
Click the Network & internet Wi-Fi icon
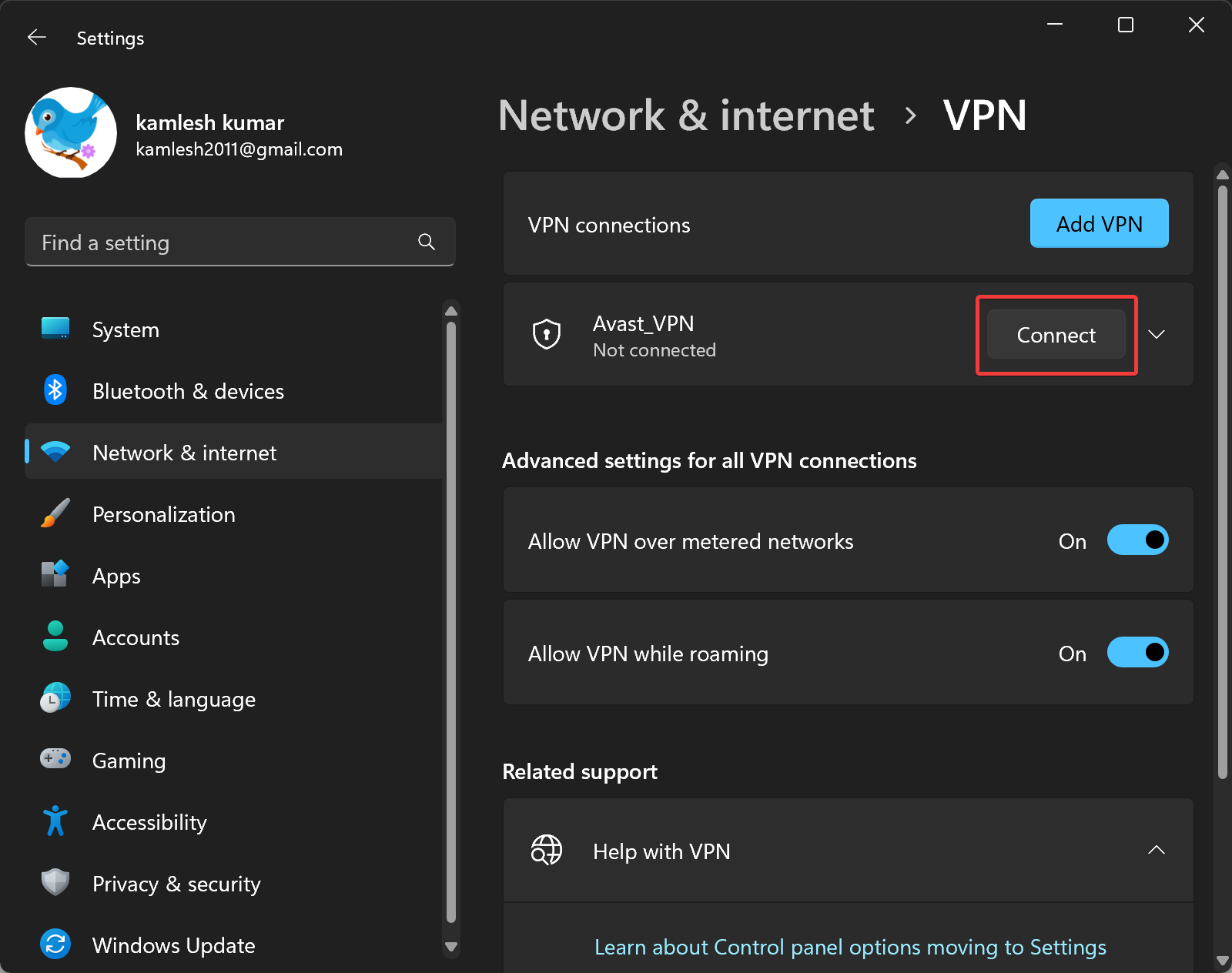(x=55, y=452)
